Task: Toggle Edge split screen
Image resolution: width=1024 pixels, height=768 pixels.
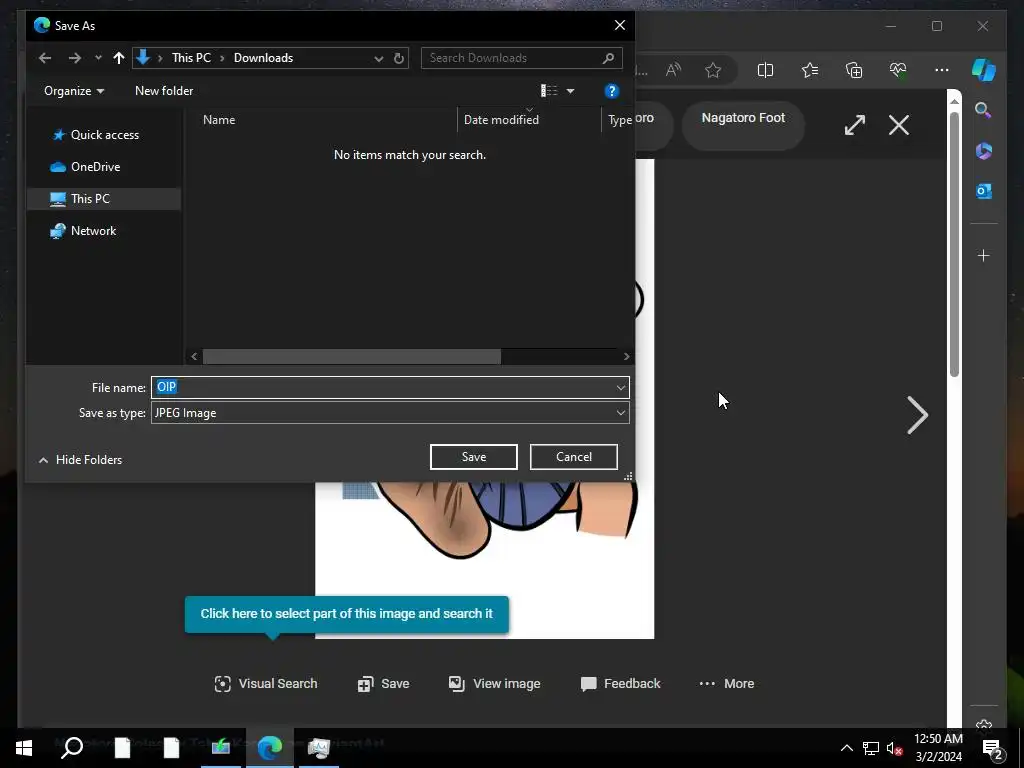Action: [x=765, y=70]
